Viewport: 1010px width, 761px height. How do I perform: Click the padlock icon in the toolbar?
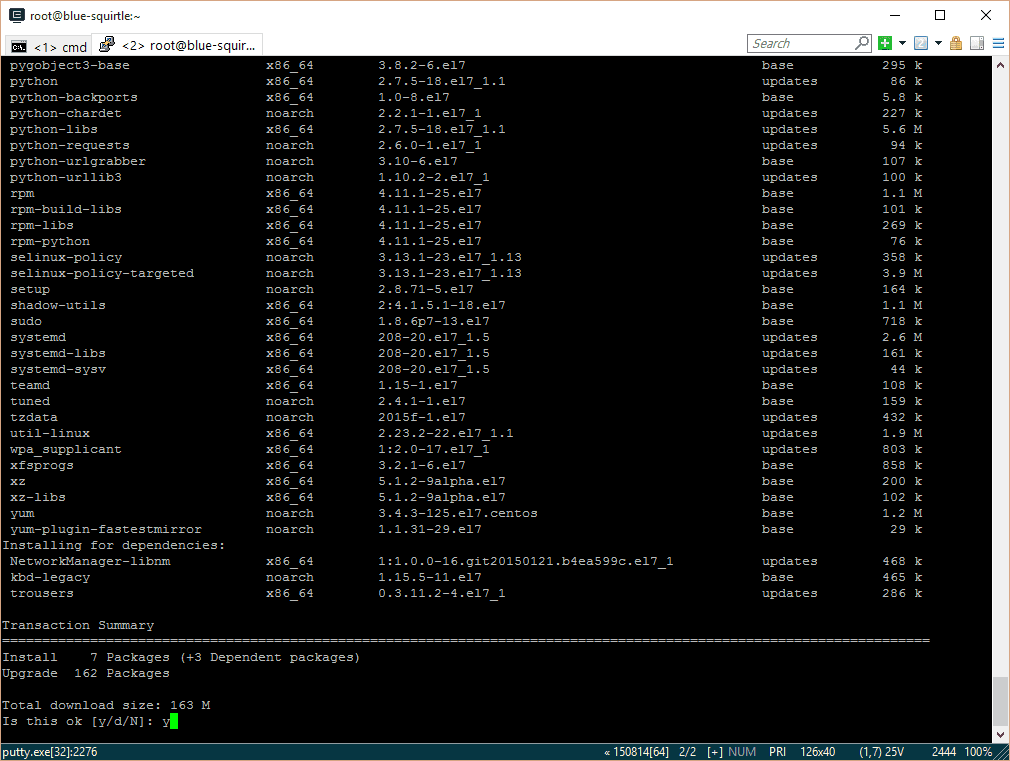pyautogui.click(x=956, y=43)
